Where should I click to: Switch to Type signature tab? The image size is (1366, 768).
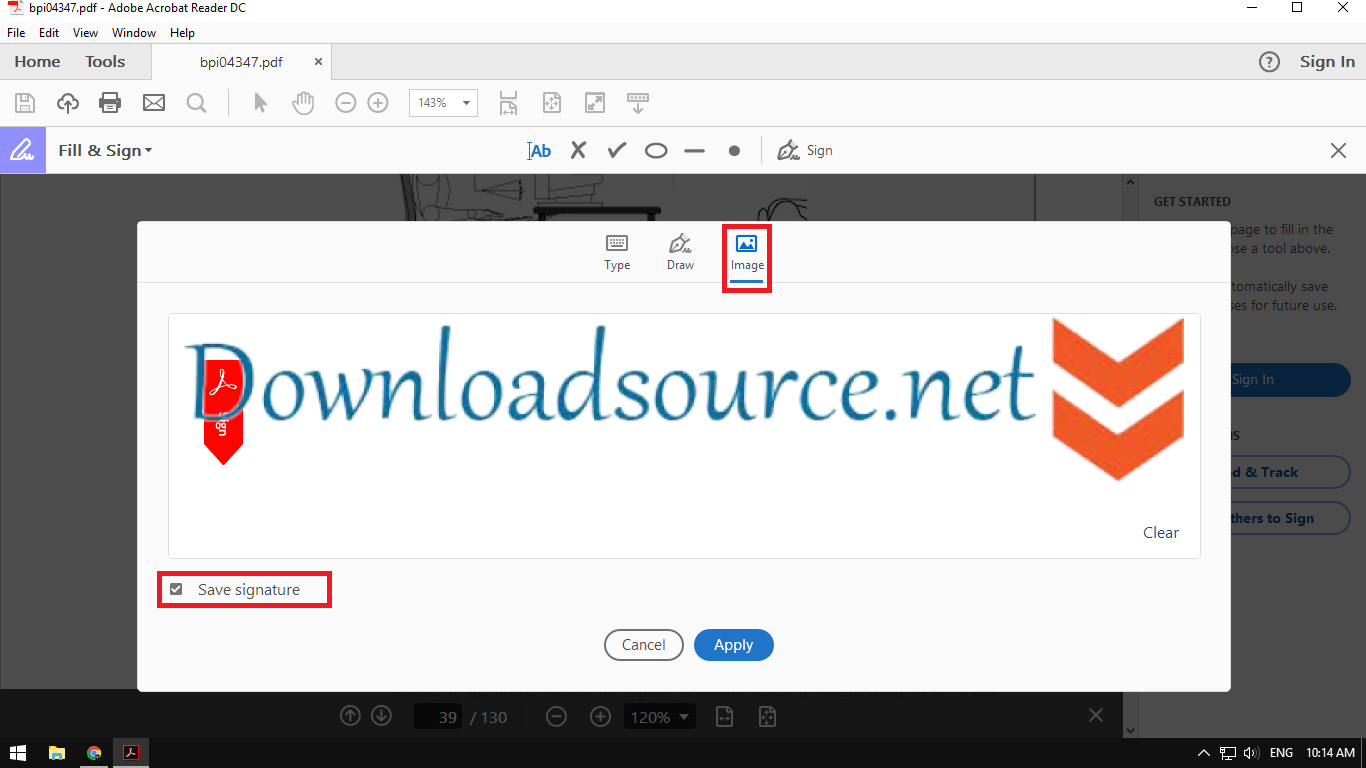click(x=617, y=253)
